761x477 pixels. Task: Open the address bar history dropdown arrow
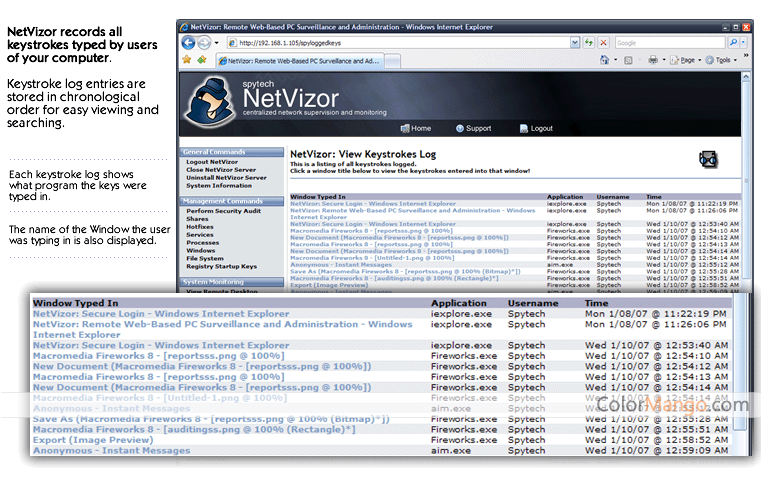pyautogui.click(x=575, y=43)
